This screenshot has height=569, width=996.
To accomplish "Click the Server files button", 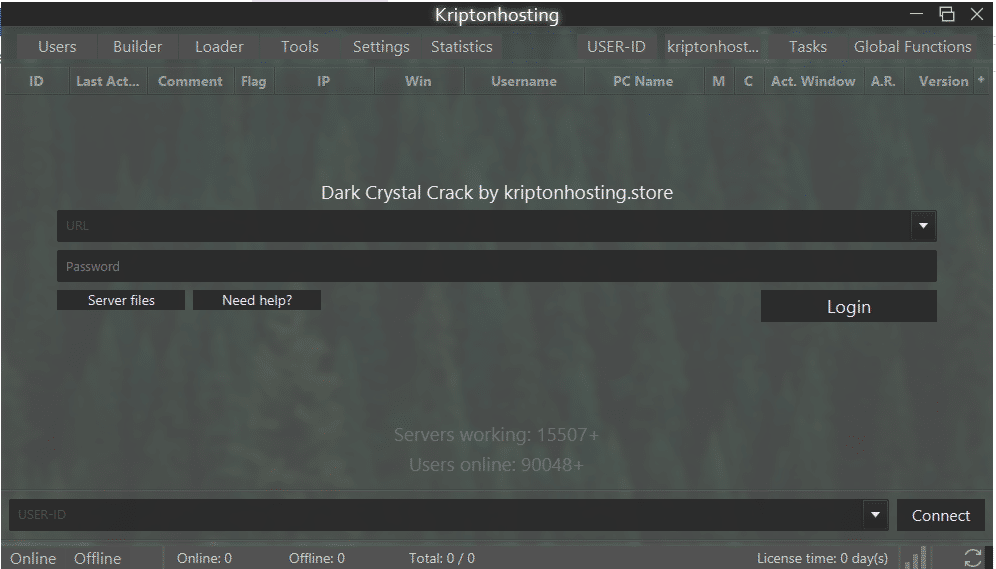I will [x=121, y=300].
